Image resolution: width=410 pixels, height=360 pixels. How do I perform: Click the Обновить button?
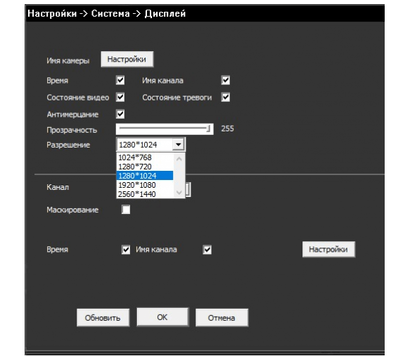point(103,318)
